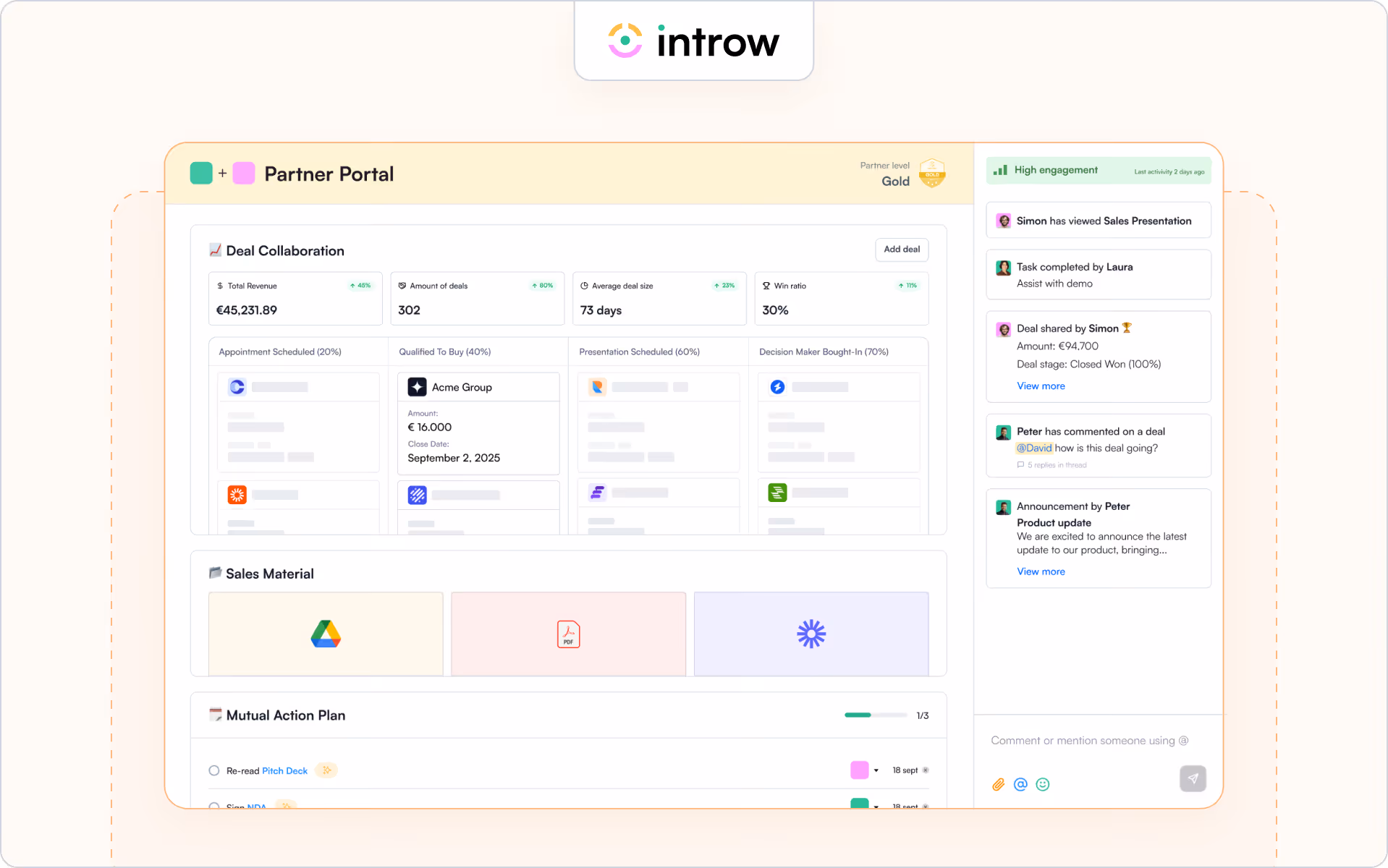Viewport: 1388px width, 868px height.
Task: Click the blue starburst app icon
Action: click(811, 634)
